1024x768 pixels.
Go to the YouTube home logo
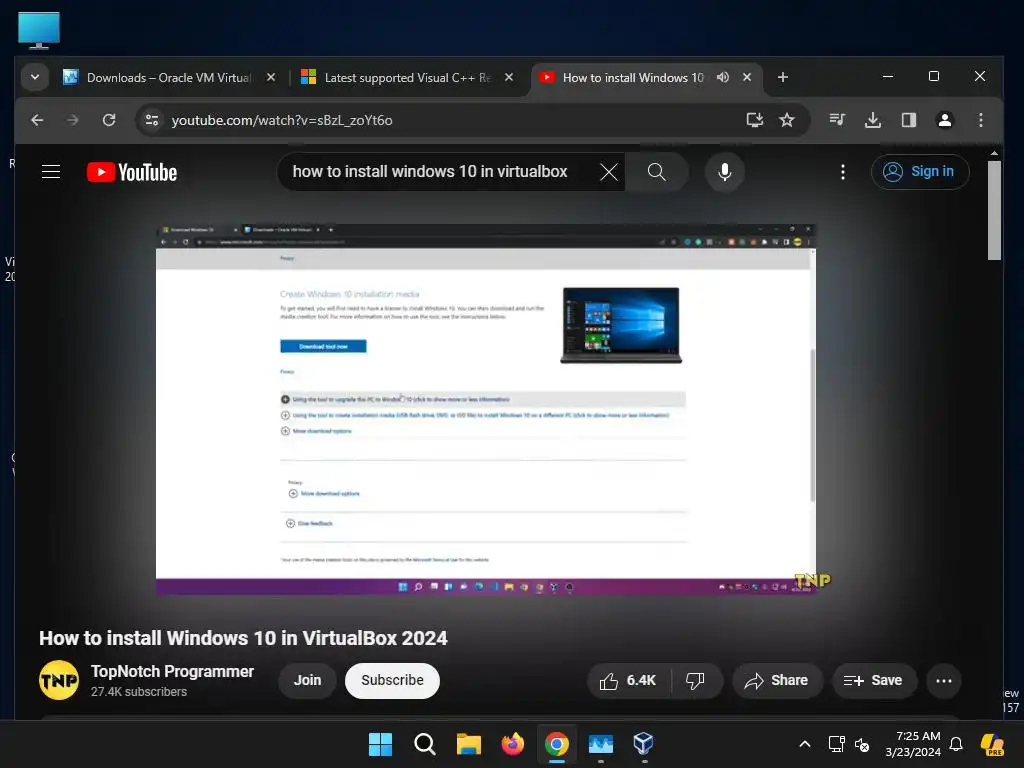(x=132, y=172)
